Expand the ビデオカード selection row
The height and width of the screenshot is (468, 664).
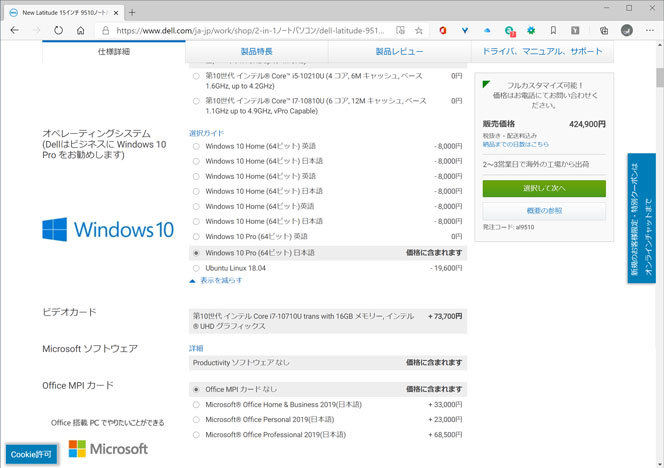pos(328,321)
